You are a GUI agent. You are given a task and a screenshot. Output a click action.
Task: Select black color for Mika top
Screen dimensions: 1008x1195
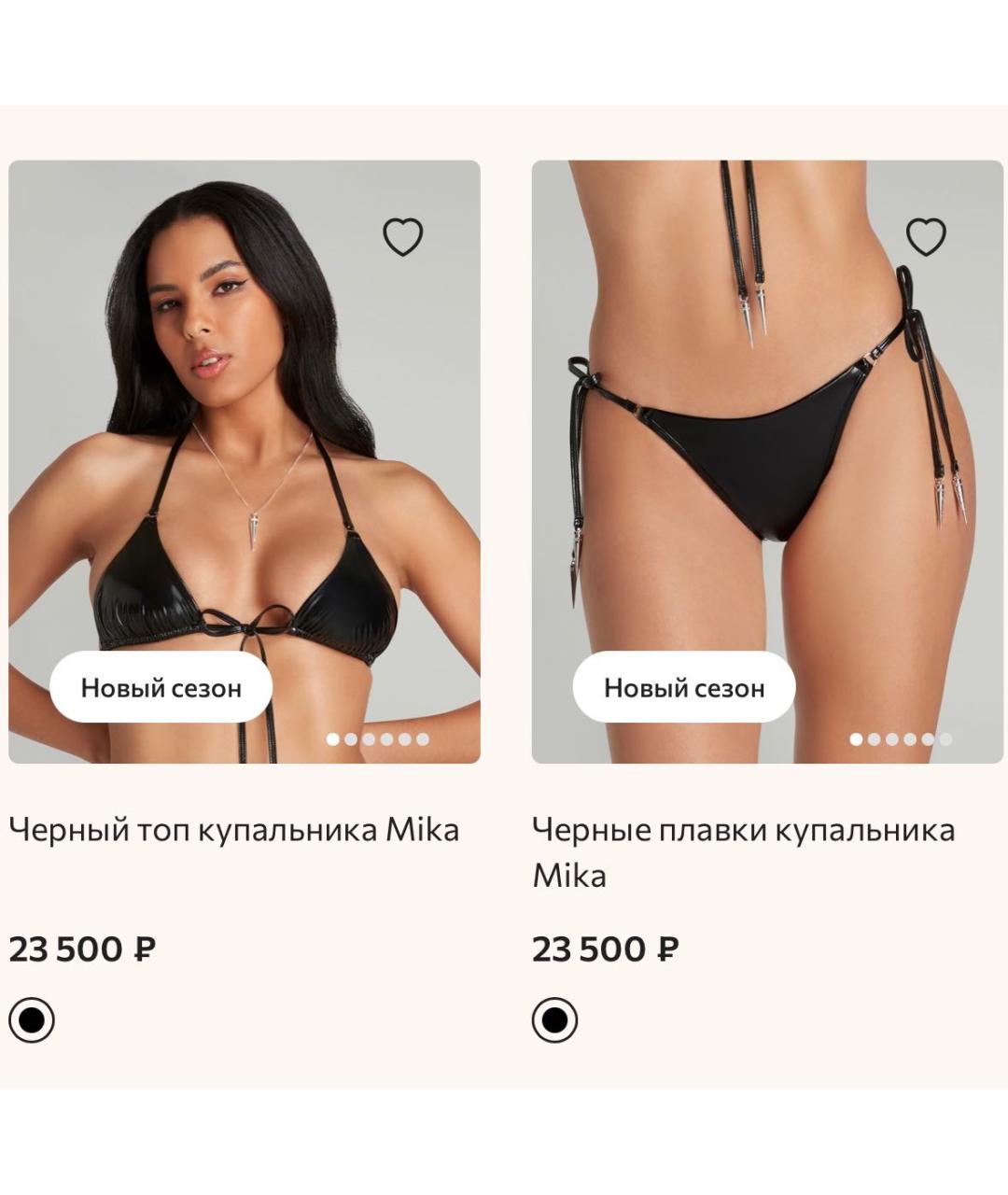pyautogui.click(x=32, y=1019)
